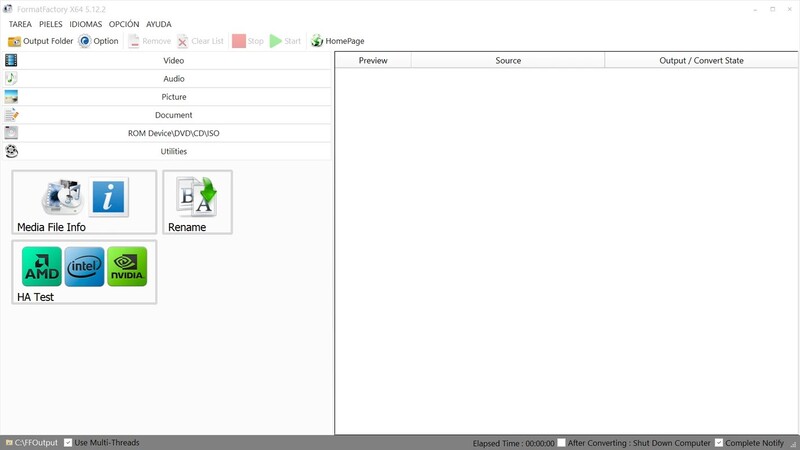This screenshot has height=450, width=800.
Task: Click the Remove toolbar icon
Action: [134, 41]
